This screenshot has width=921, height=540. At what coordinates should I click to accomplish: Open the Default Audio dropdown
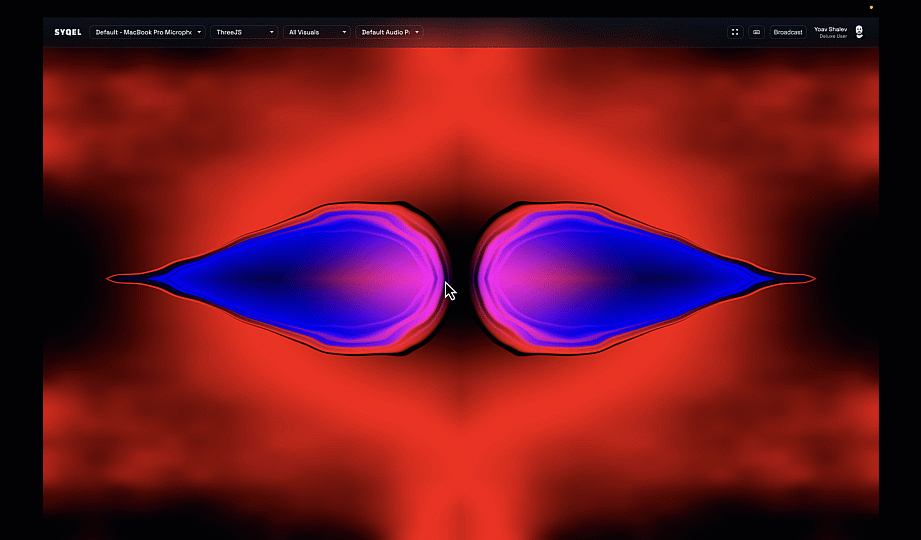pyautogui.click(x=385, y=32)
